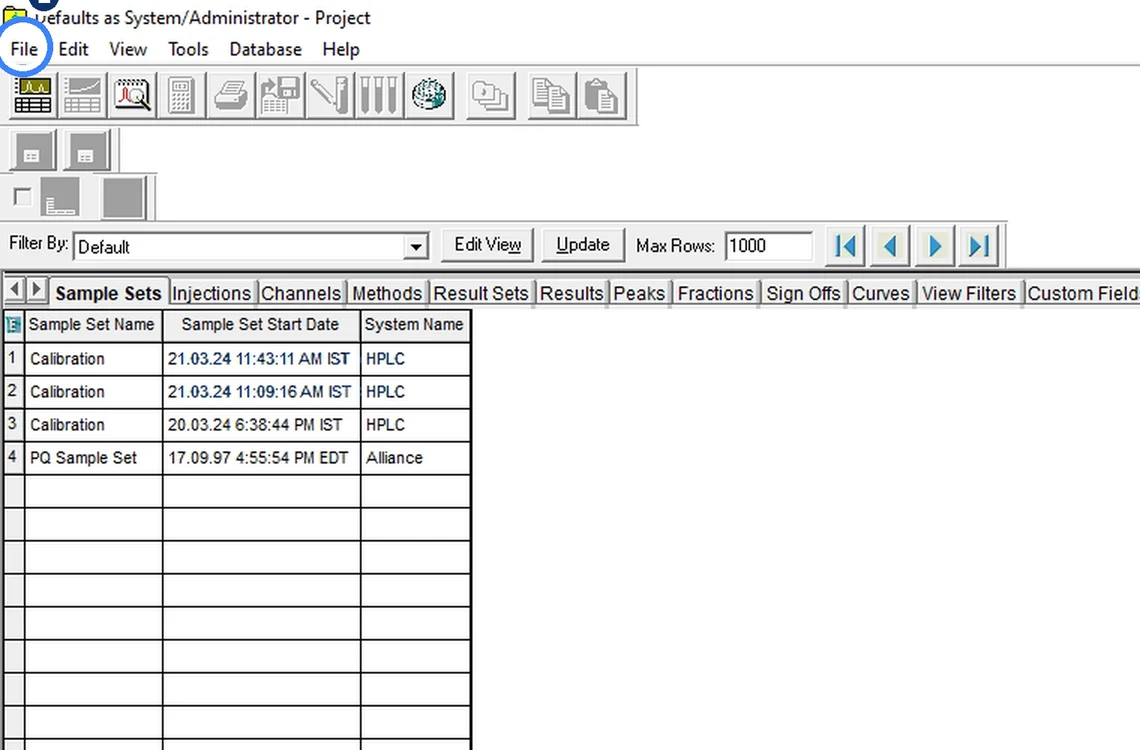Switch to the Custom Fields tab
This screenshot has height=750, width=1140.
[1083, 293]
